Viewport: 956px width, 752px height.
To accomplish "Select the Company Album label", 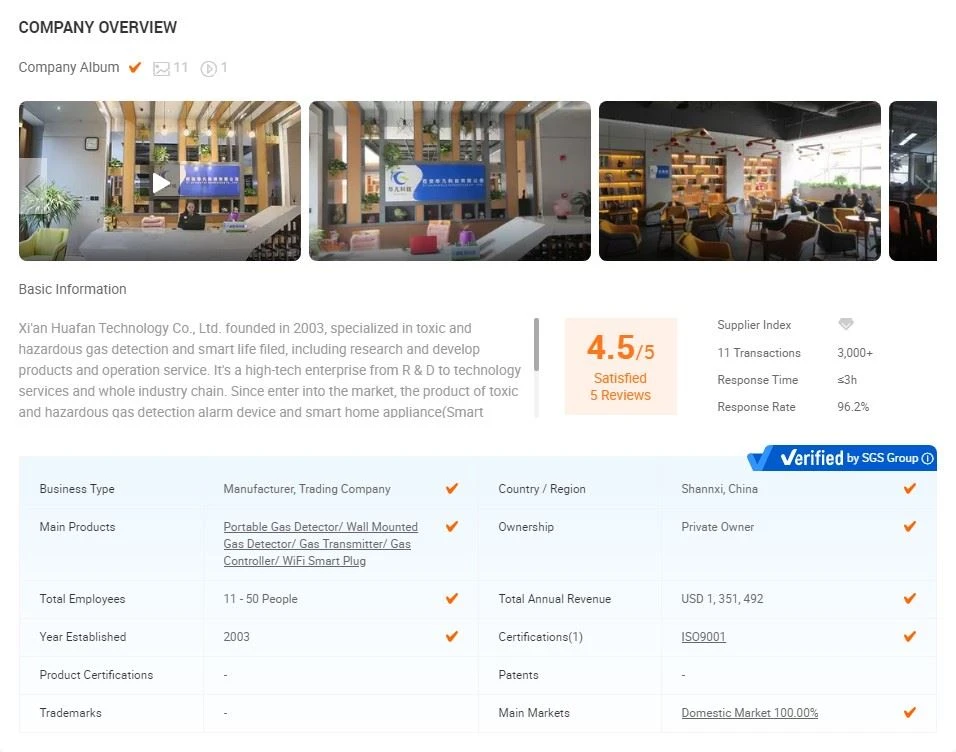I will tap(69, 67).
